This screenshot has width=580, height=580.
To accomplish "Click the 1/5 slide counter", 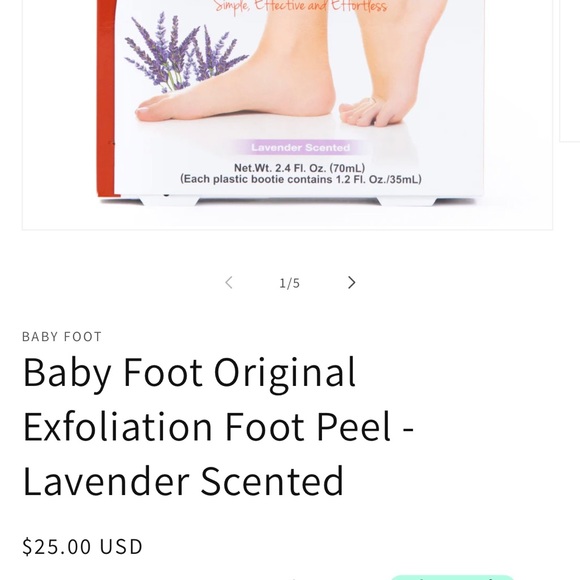I will pyautogui.click(x=290, y=283).
